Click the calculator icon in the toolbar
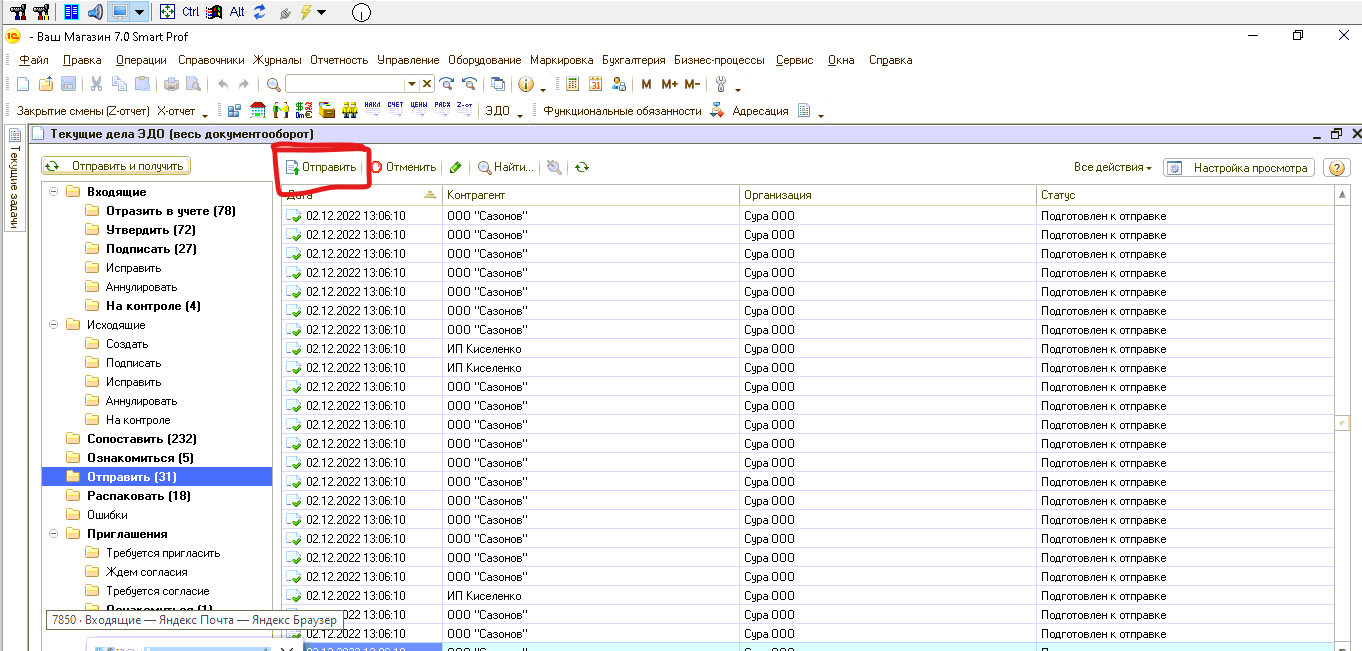 tap(573, 84)
